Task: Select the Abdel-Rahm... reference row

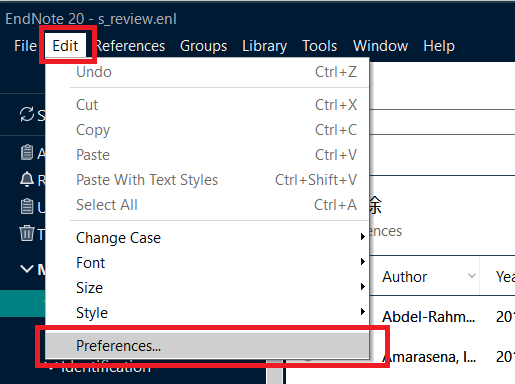Action: [x=443, y=316]
